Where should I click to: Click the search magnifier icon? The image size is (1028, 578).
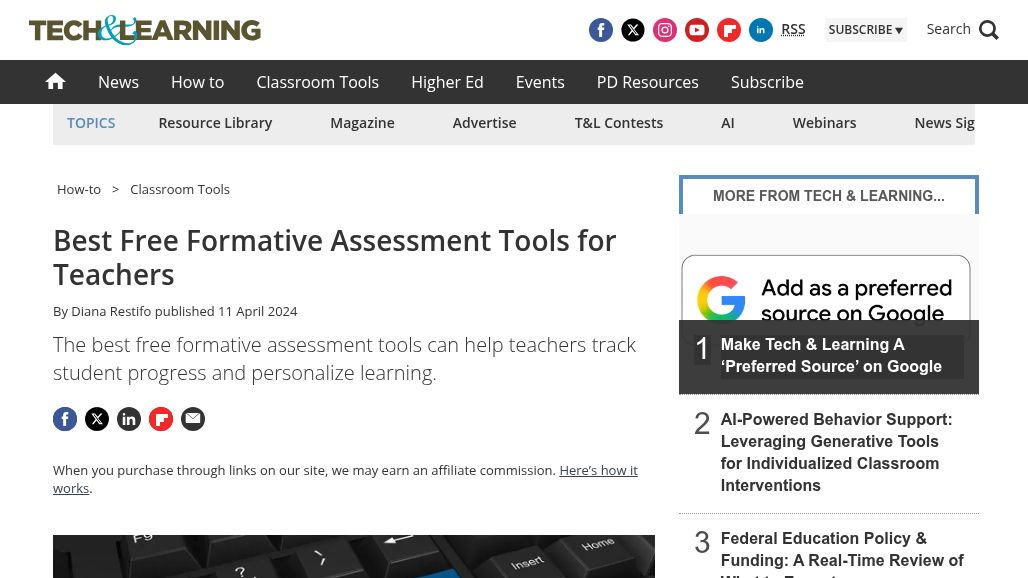point(989,30)
